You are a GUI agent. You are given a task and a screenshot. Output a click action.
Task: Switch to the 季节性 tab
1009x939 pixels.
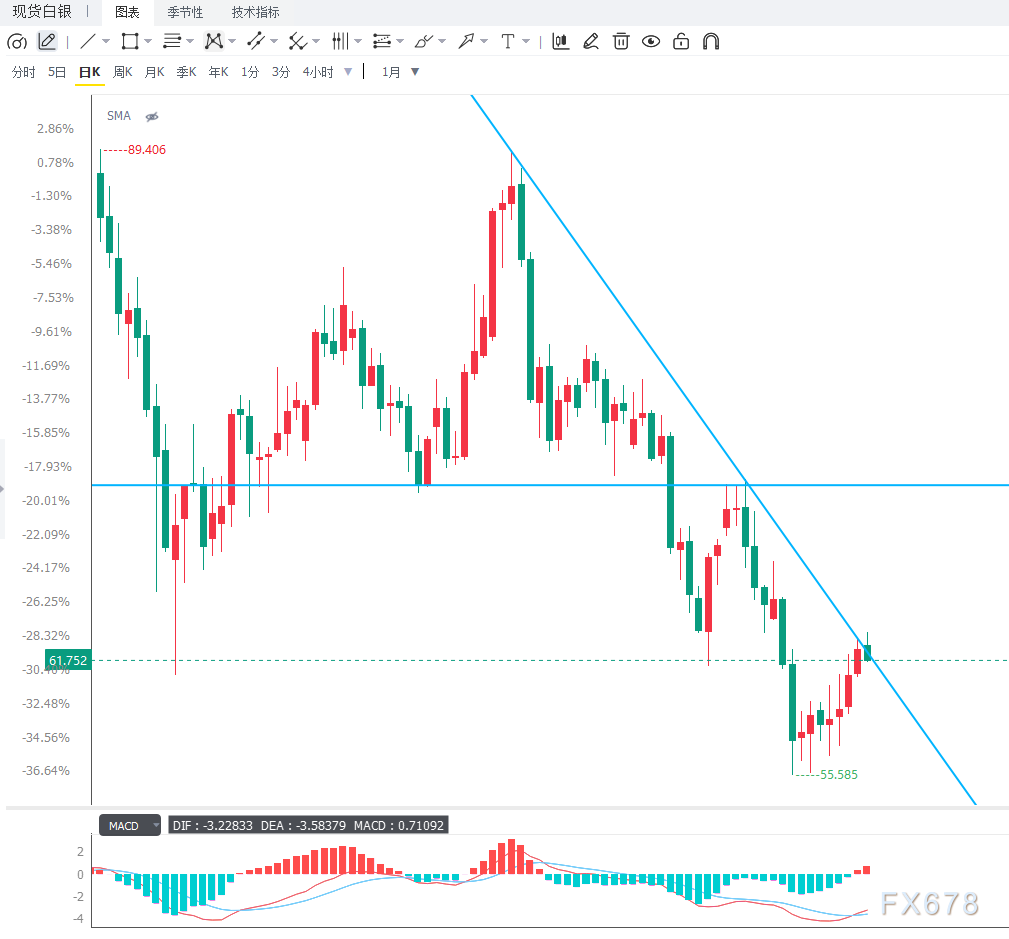point(185,12)
